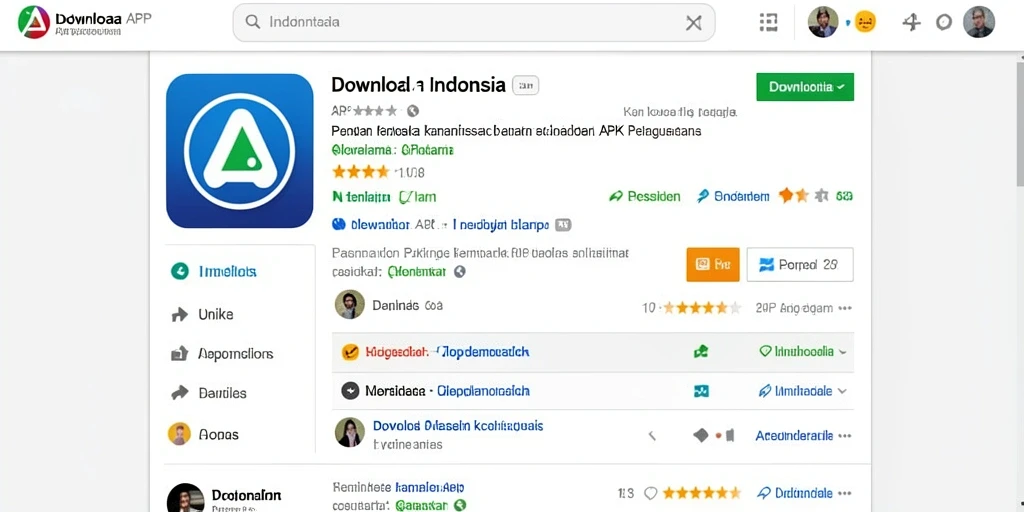
Task: Select Tmelfots in the sidebar
Action: click(227, 272)
